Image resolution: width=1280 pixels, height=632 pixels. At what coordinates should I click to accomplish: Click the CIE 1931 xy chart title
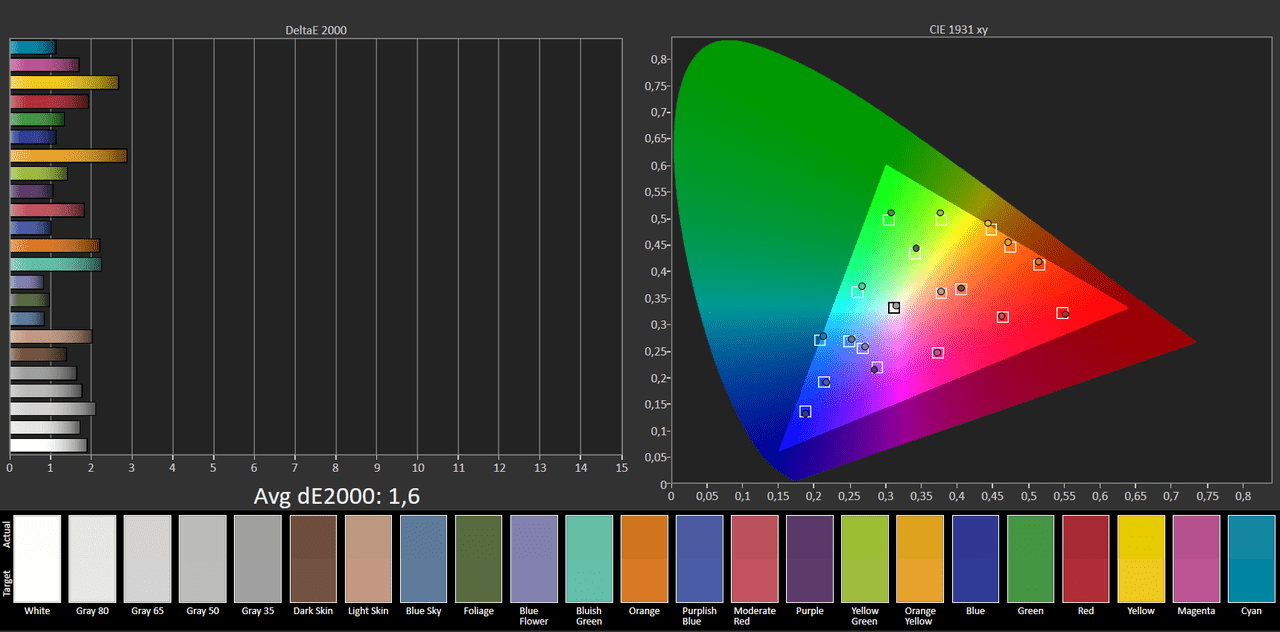click(x=957, y=30)
